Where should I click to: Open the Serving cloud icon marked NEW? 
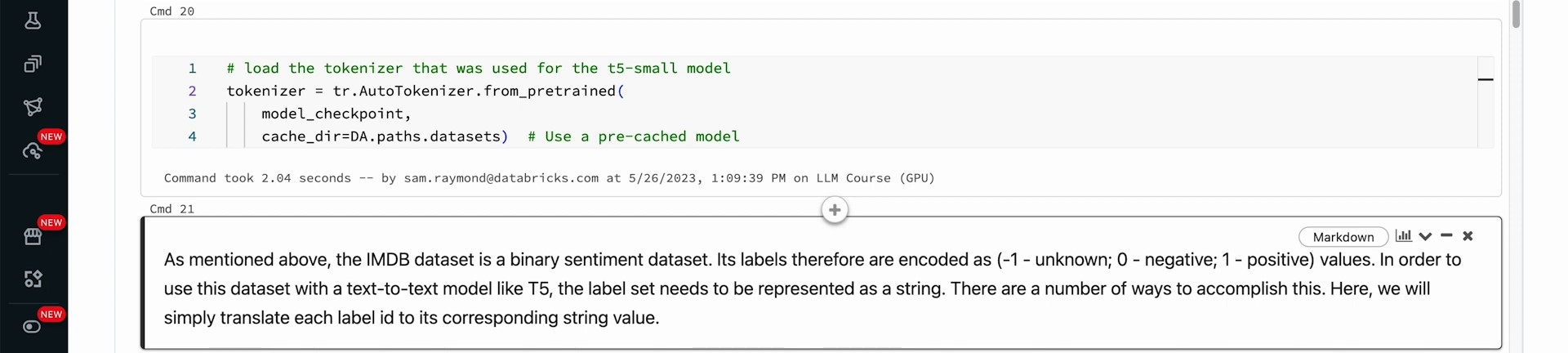pos(33,150)
